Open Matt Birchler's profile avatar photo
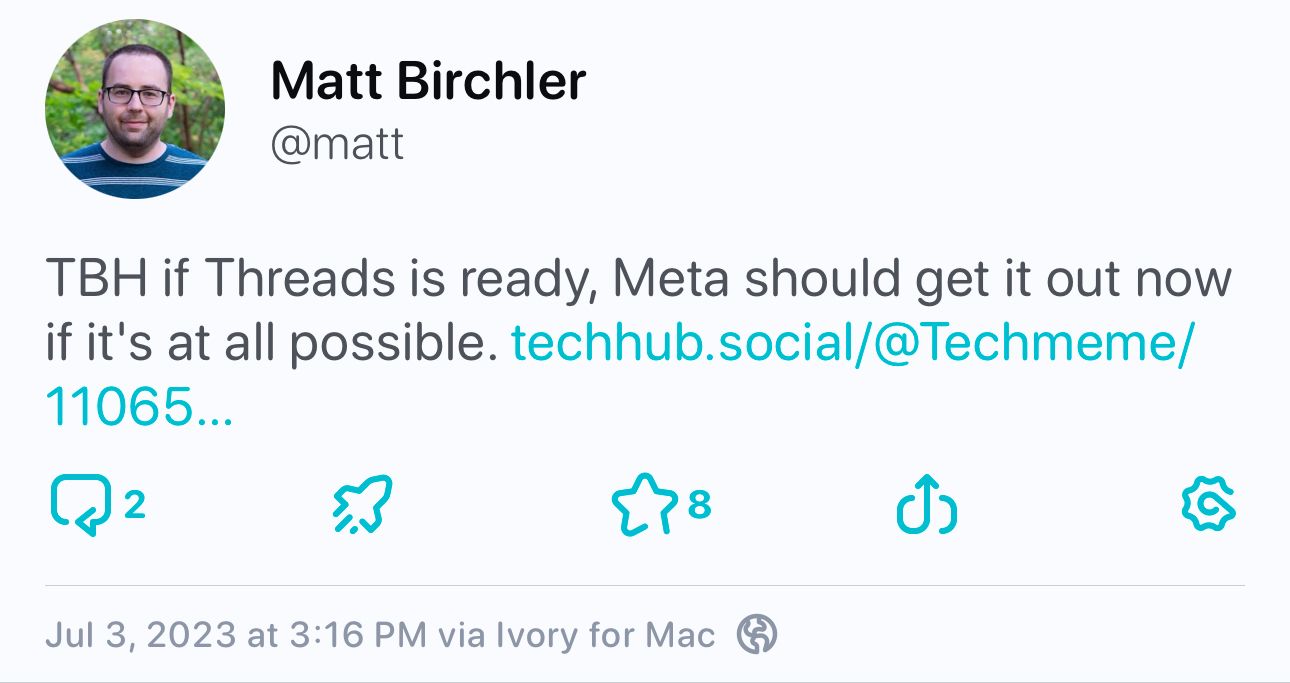The width and height of the screenshot is (1290, 683). [x=134, y=109]
